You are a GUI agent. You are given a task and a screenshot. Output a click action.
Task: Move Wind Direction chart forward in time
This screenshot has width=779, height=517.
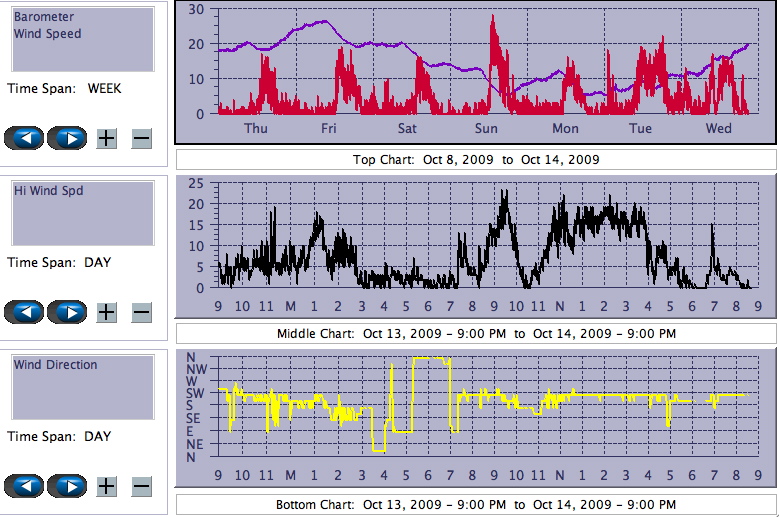click(67, 486)
